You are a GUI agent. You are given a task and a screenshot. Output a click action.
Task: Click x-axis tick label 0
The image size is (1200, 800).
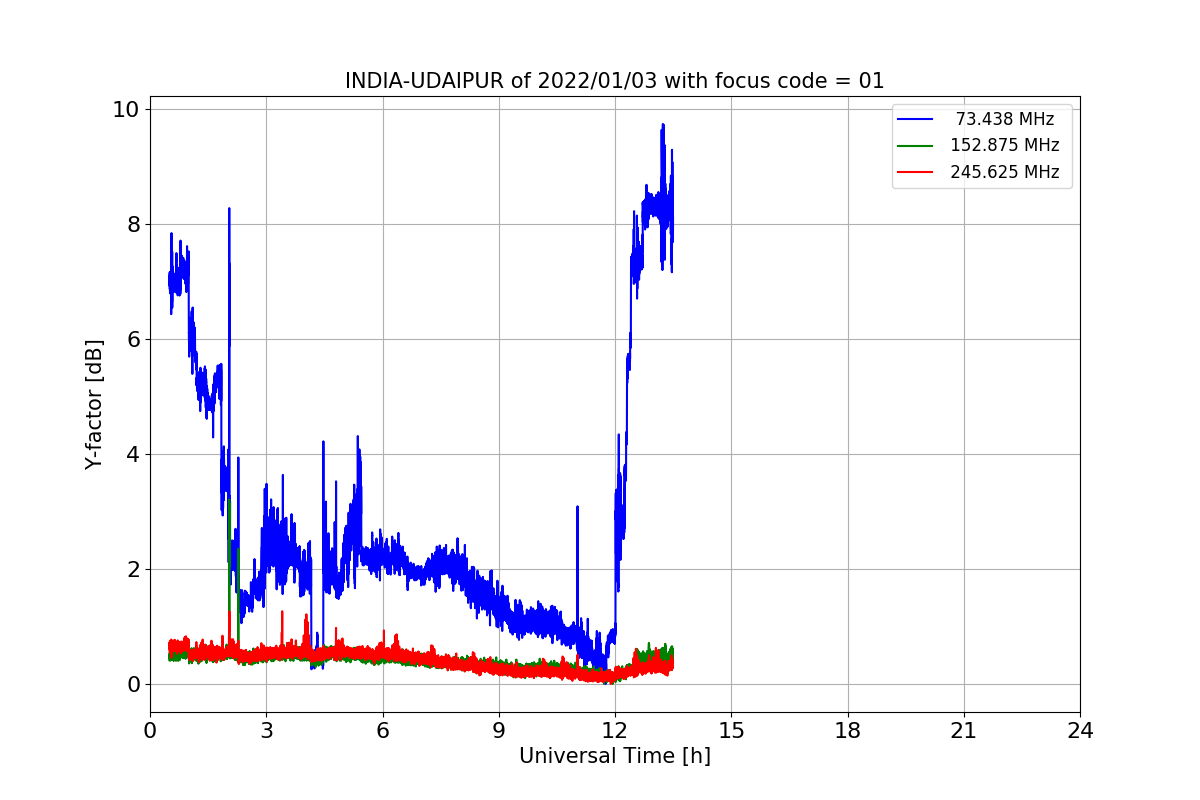click(150, 731)
